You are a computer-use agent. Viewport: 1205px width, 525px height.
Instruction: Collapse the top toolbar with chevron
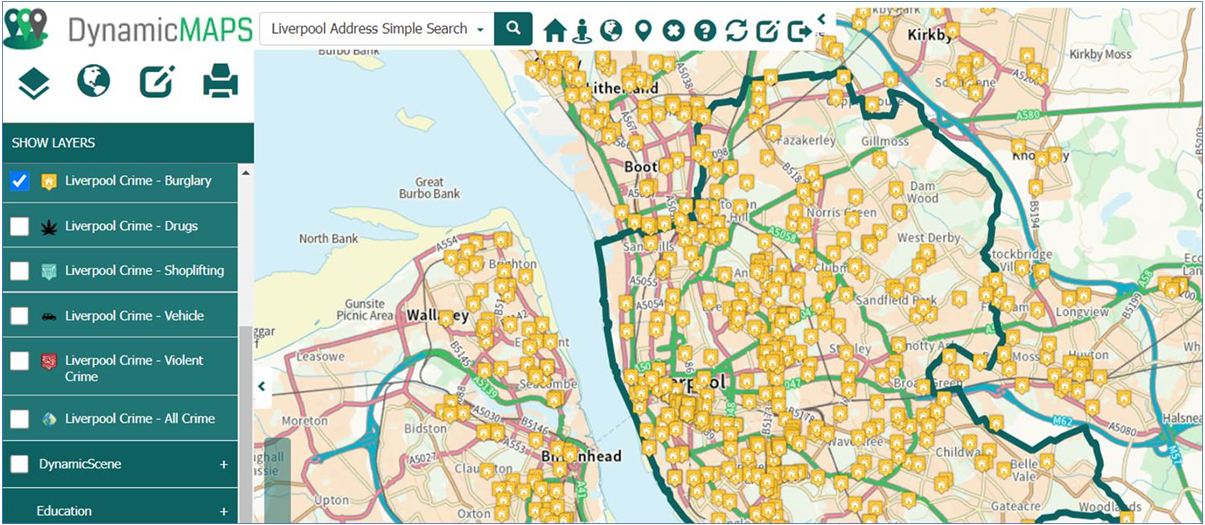[x=821, y=18]
